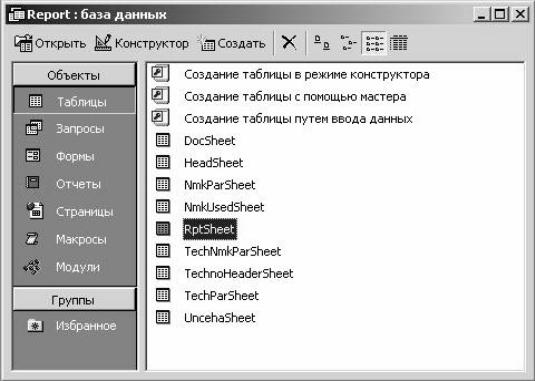Viewport: 535px width, 381px height.
Task: Click the highlighted RptSheet table name
Action: [209, 229]
